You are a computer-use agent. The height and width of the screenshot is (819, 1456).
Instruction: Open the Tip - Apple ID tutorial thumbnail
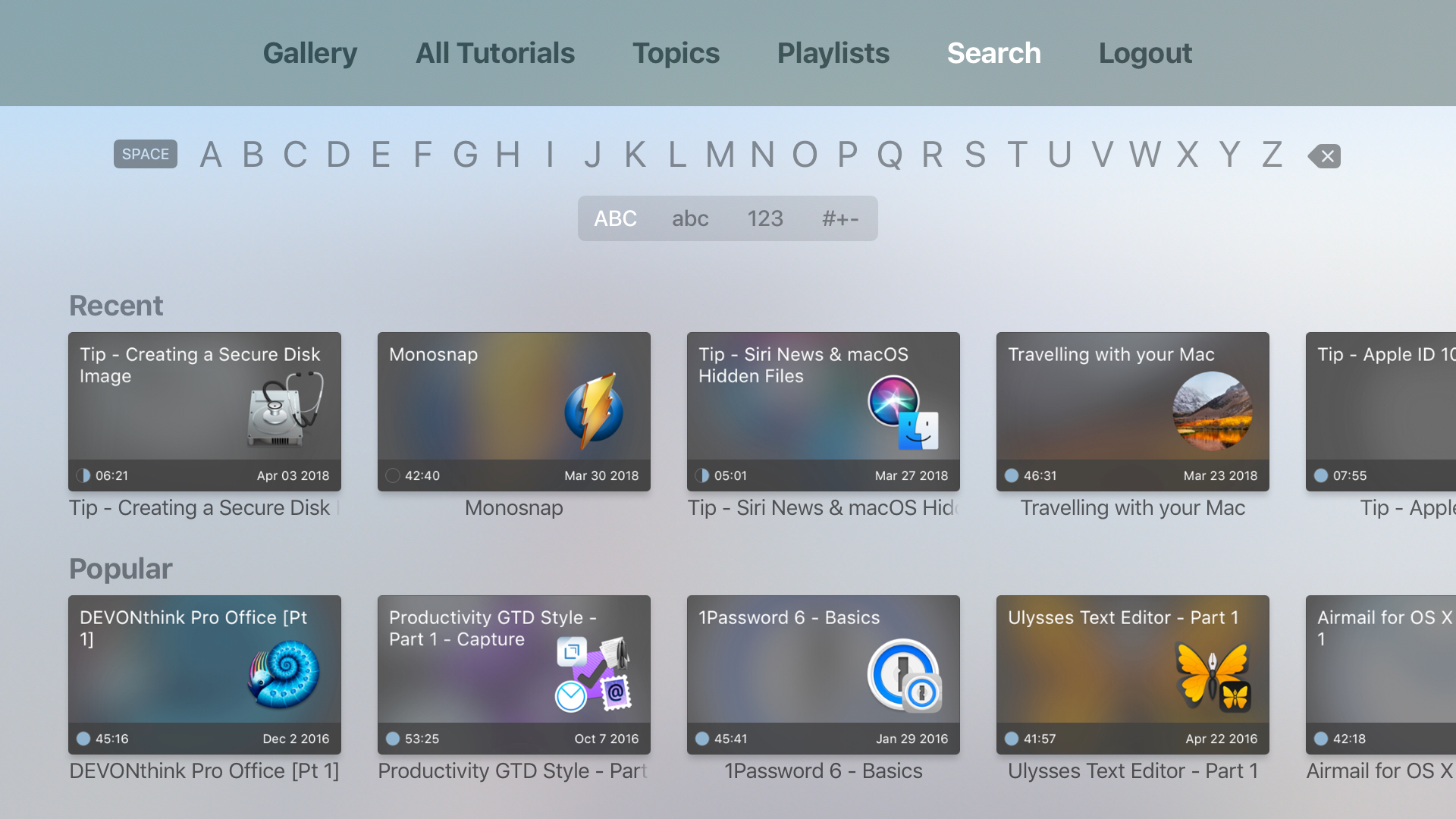[x=1381, y=412]
